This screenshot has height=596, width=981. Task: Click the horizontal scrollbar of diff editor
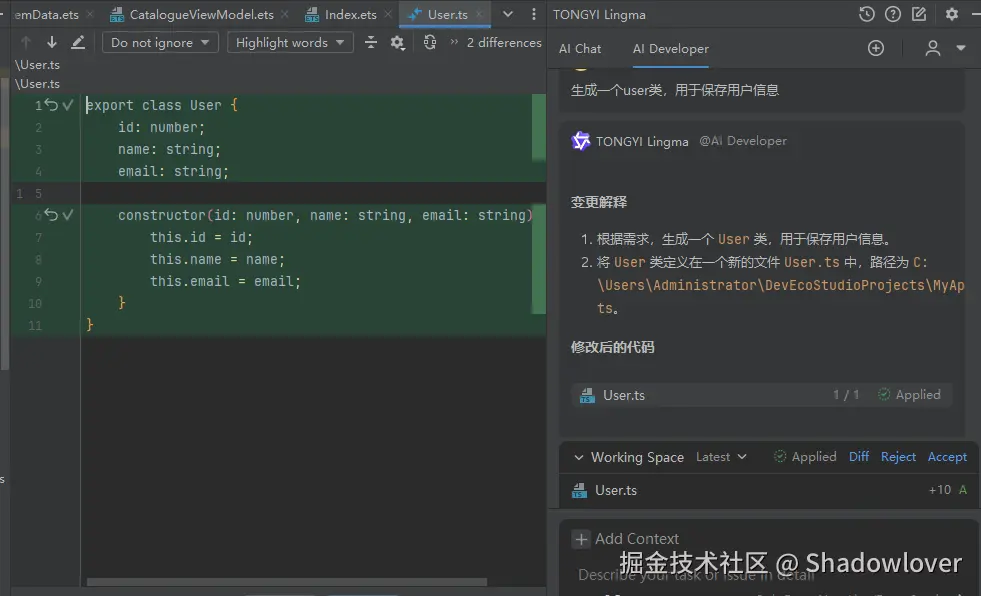point(287,582)
